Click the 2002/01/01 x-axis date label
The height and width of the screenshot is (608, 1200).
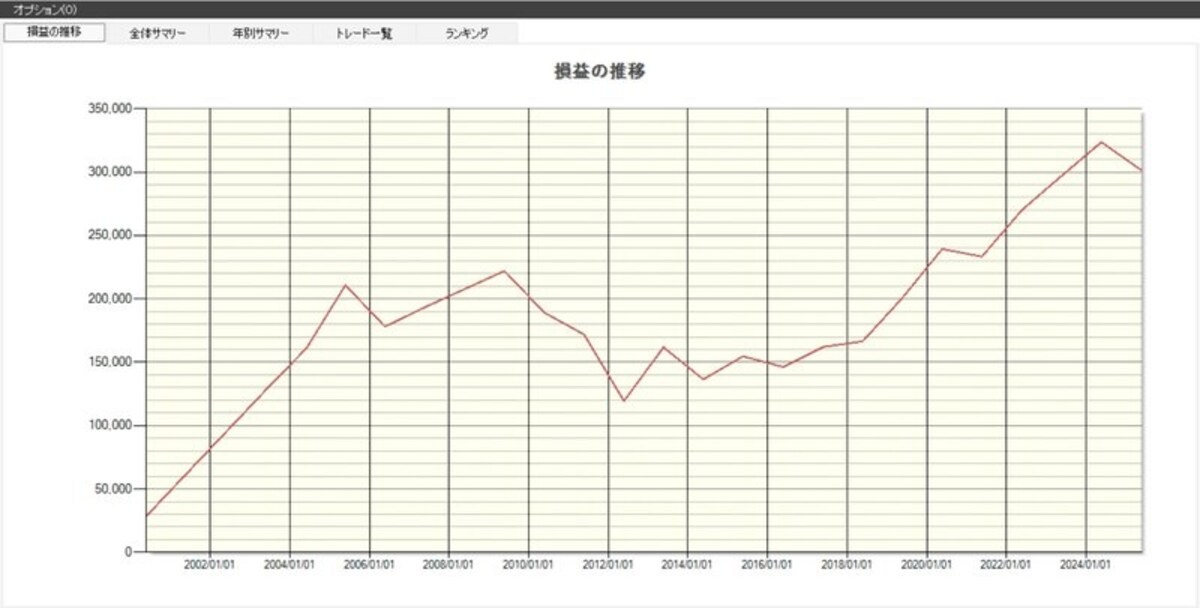[209, 565]
